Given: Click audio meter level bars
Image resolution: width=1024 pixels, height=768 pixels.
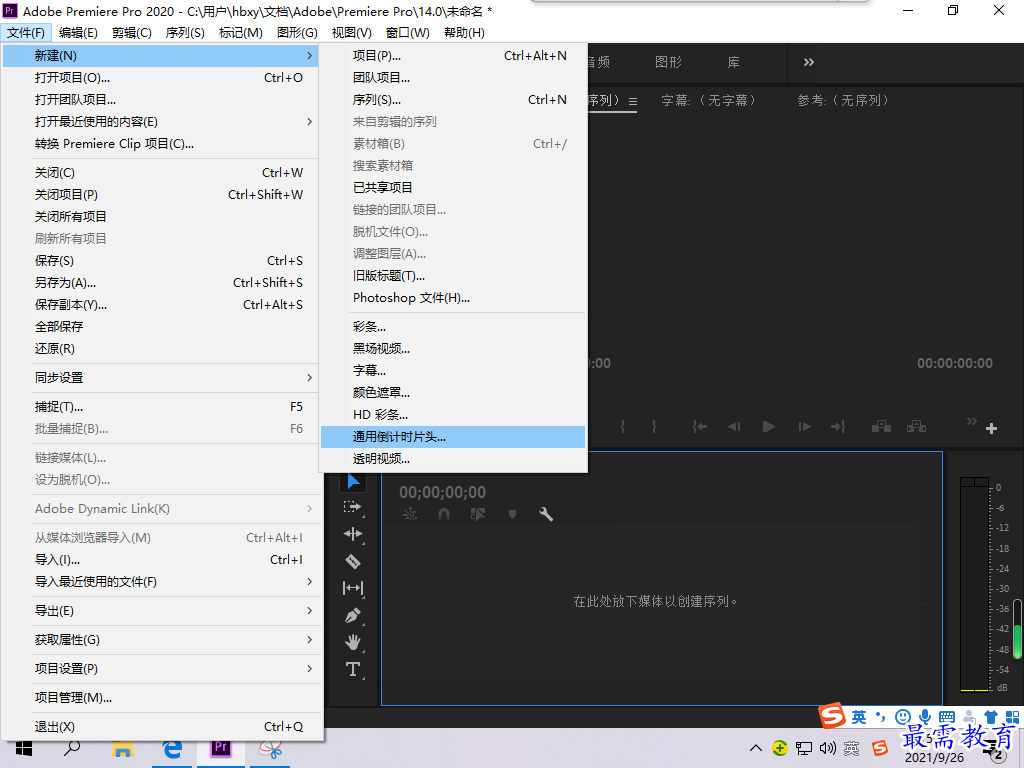Looking at the screenshot, I should tap(974, 584).
